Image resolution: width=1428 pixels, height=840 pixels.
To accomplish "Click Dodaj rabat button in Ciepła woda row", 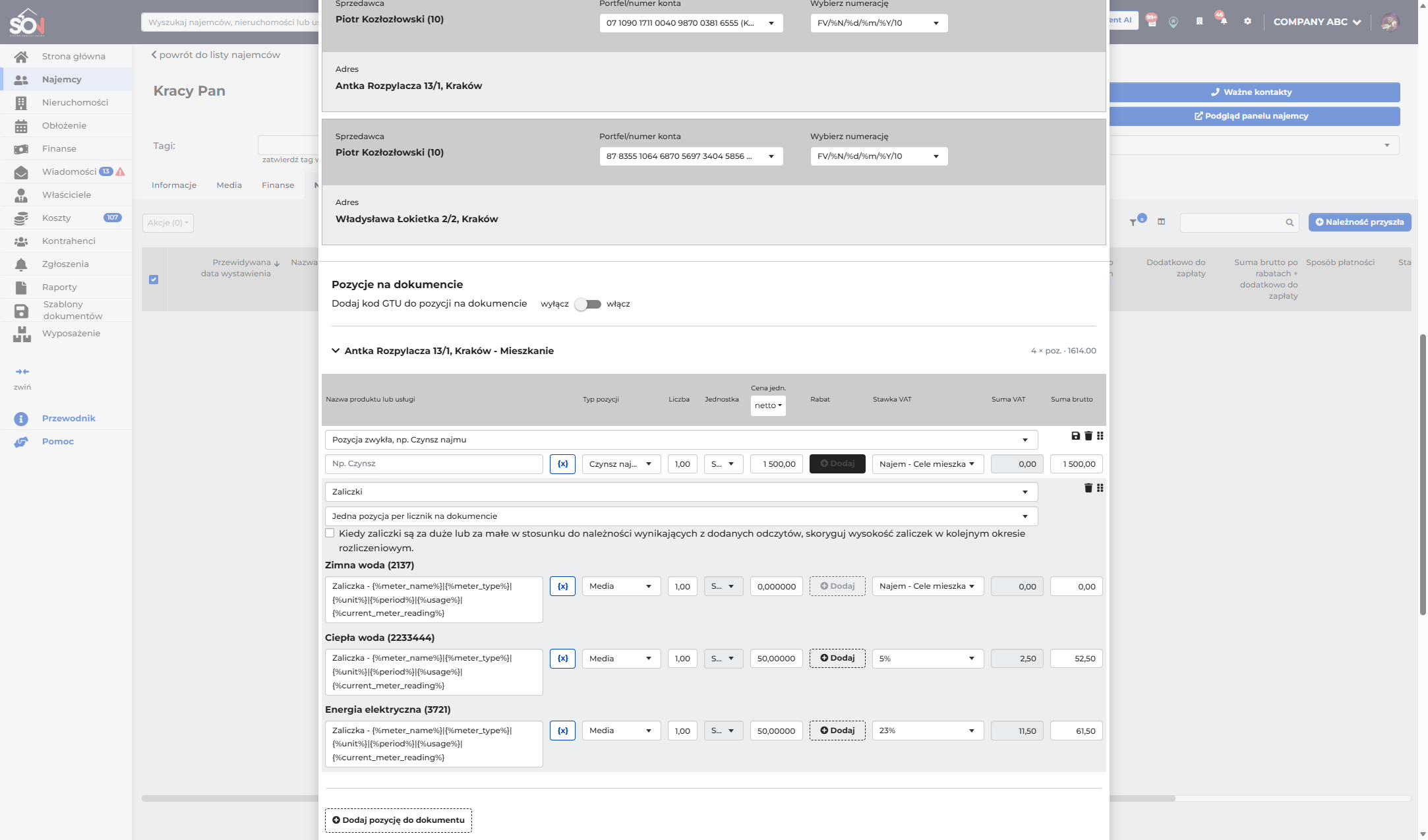I will pos(837,659).
